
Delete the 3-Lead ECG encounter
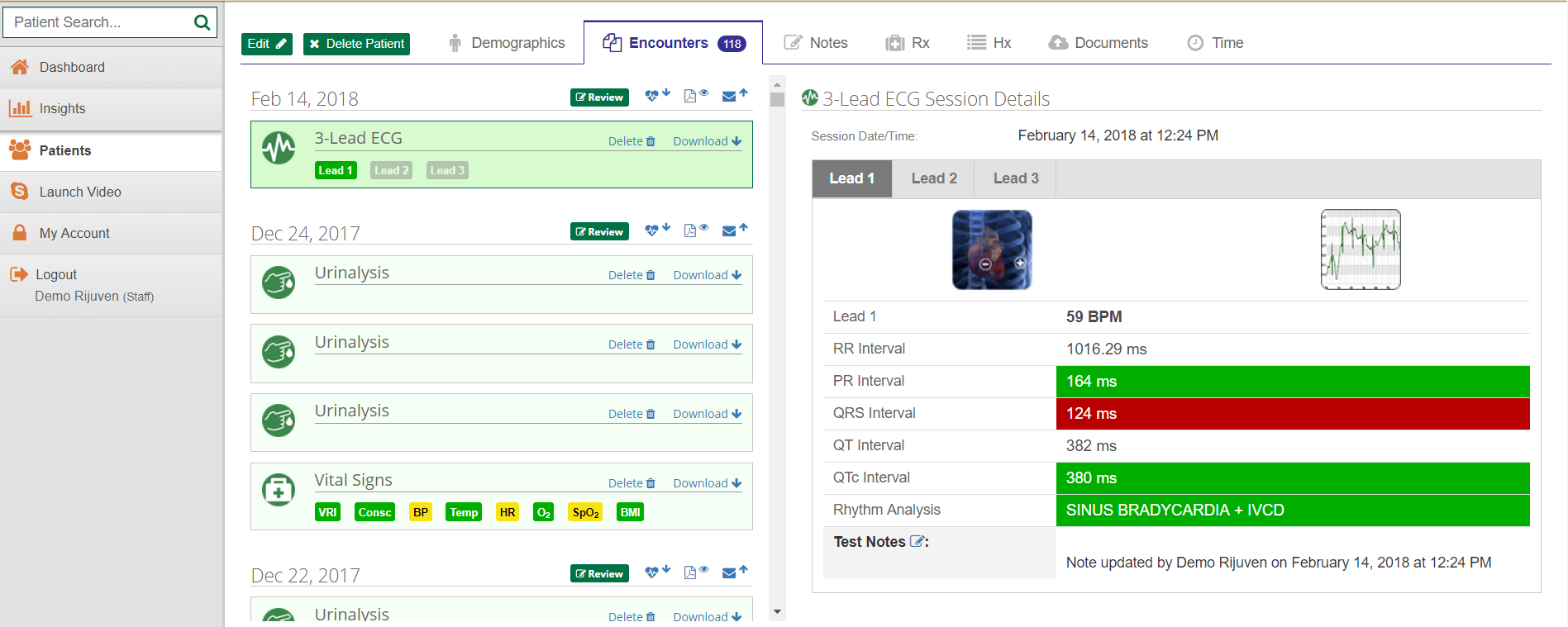coord(631,141)
